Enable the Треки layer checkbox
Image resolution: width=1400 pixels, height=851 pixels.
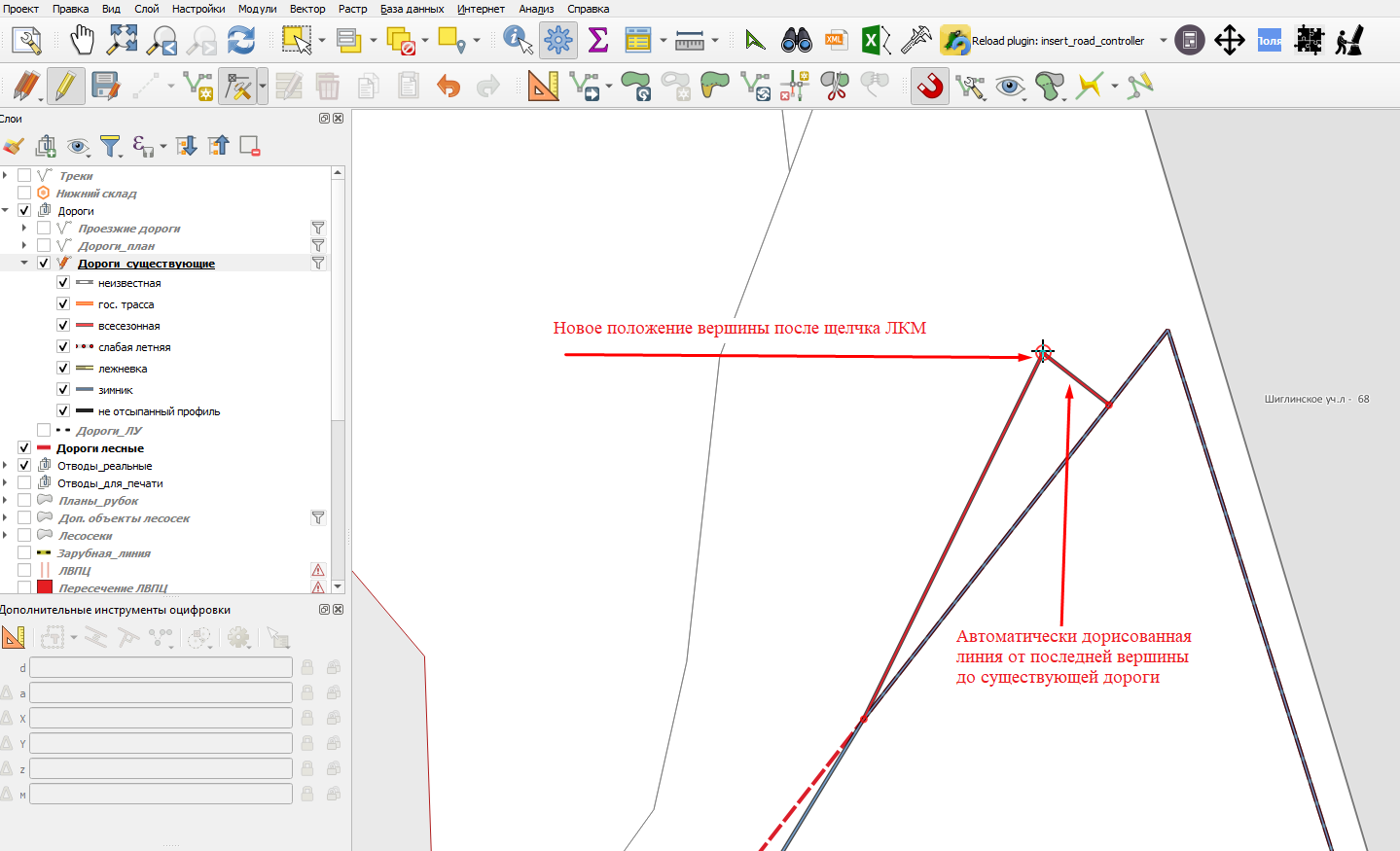pos(24,175)
